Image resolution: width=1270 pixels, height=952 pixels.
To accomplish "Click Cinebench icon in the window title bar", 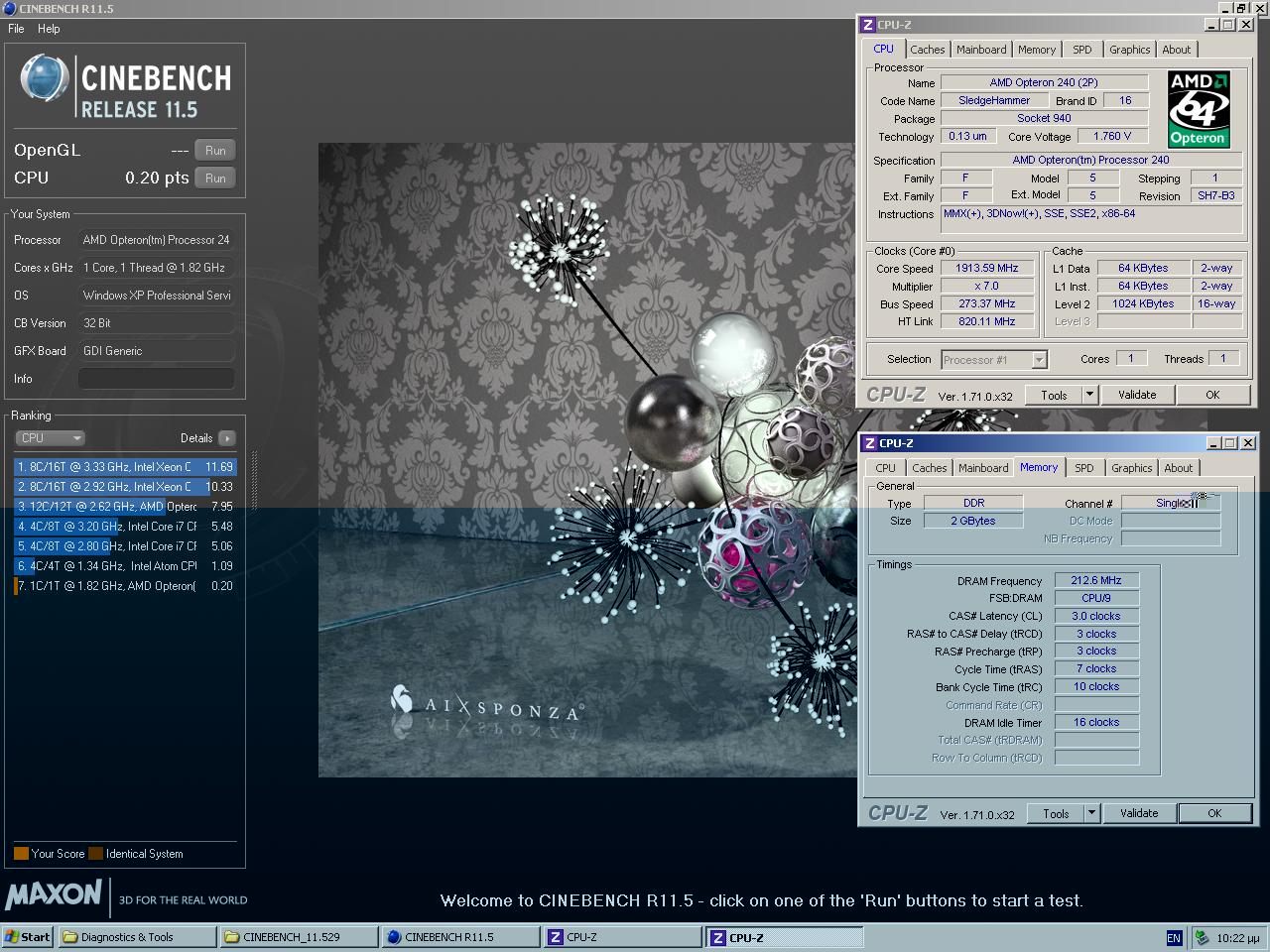I will pyautogui.click(x=9, y=8).
